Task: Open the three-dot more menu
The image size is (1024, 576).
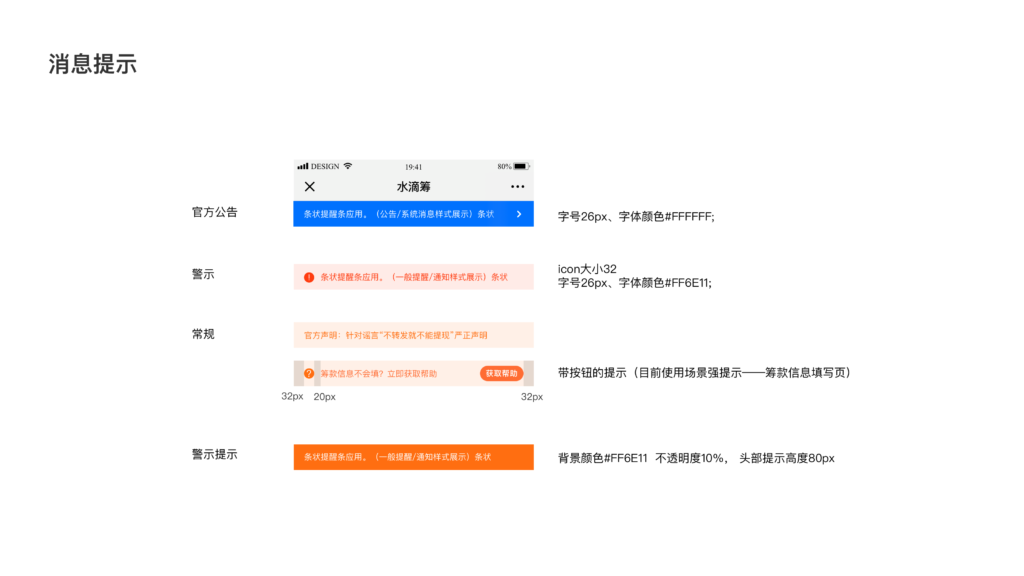Action: click(x=517, y=186)
